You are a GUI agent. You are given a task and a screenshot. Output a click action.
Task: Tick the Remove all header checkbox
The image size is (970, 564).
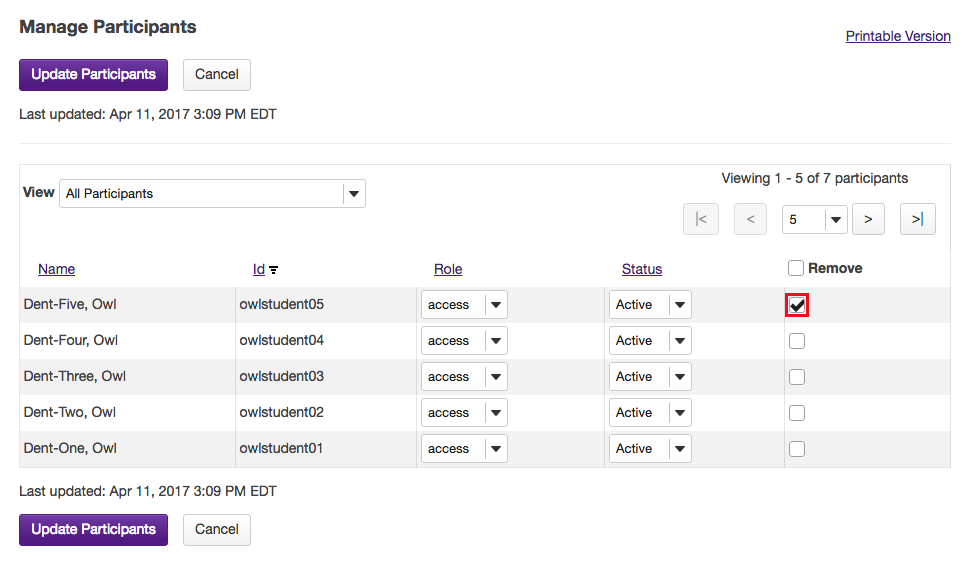click(796, 268)
